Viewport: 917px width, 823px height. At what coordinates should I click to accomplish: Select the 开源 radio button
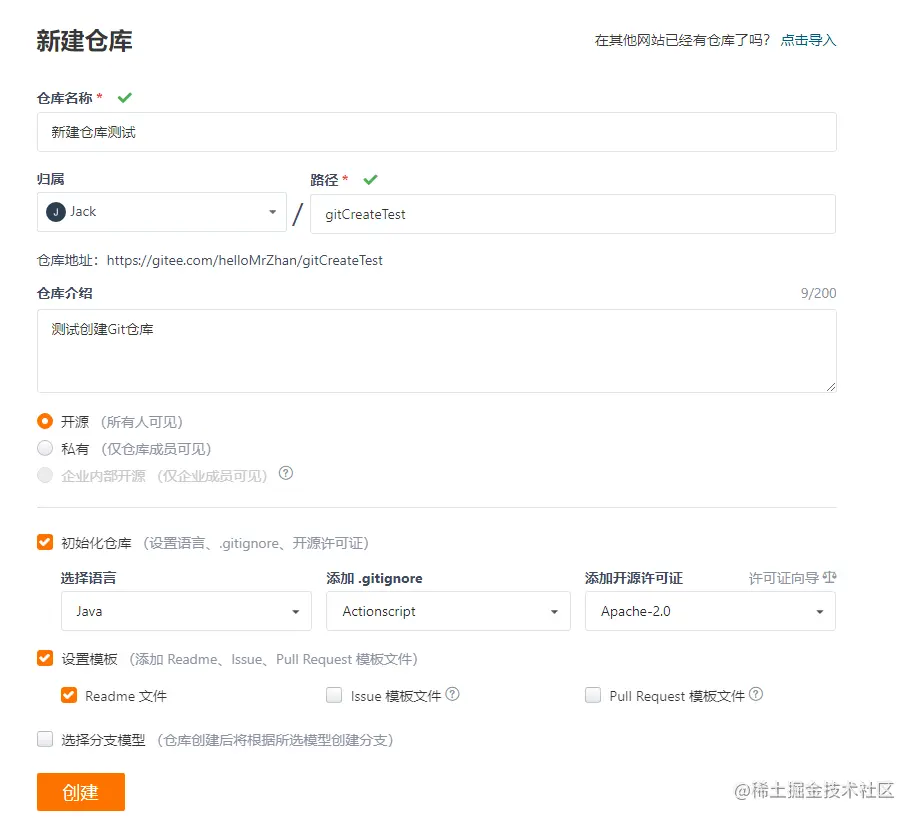pos(45,421)
